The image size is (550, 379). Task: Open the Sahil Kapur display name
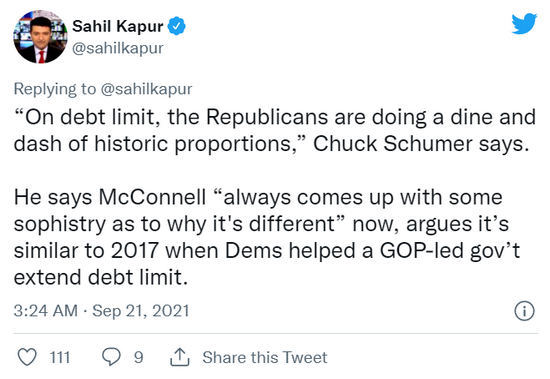pos(118,26)
